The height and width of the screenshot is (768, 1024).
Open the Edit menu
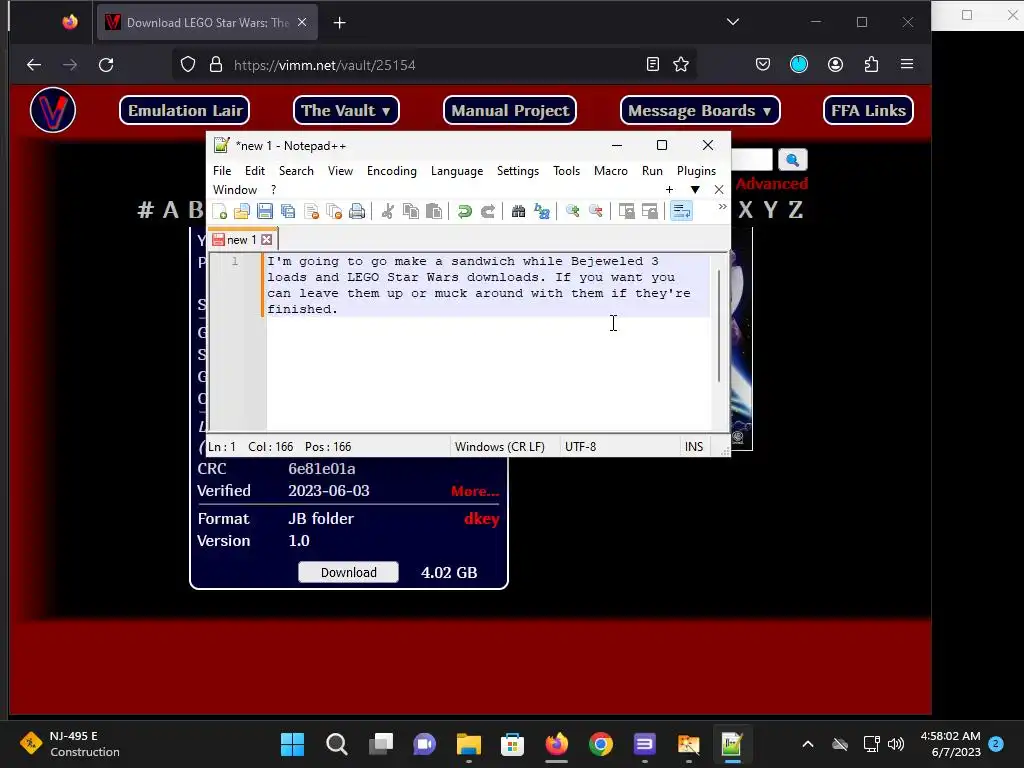pyautogui.click(x=255, y=171)
